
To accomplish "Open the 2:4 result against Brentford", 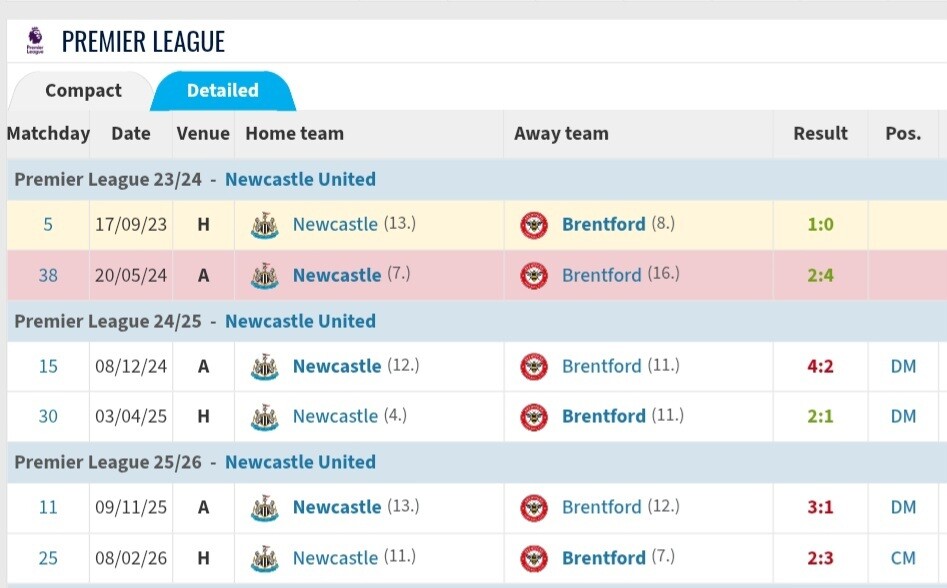I will pos(820,275).
